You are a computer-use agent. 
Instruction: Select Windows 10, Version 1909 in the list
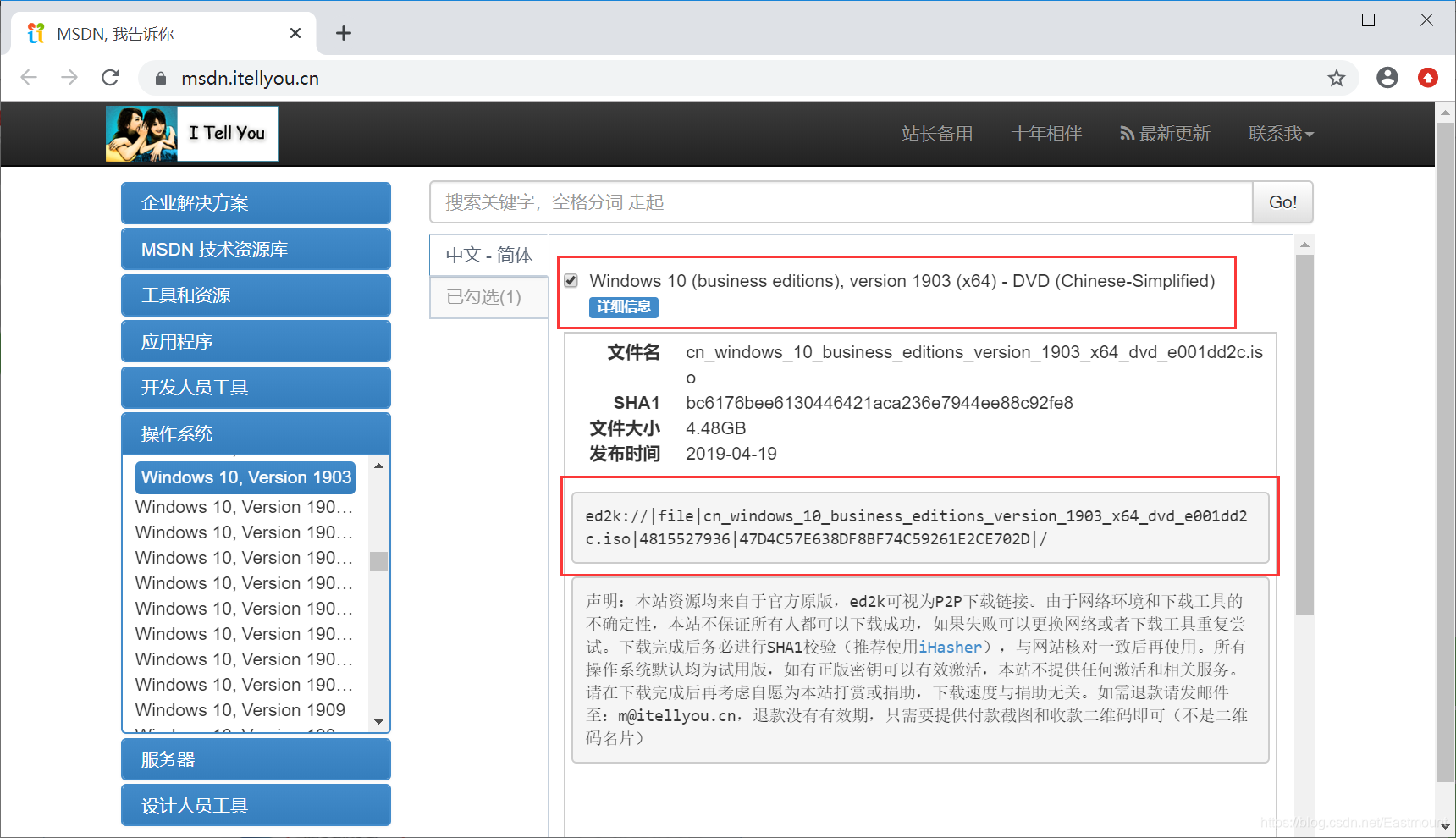coord(240,710)
